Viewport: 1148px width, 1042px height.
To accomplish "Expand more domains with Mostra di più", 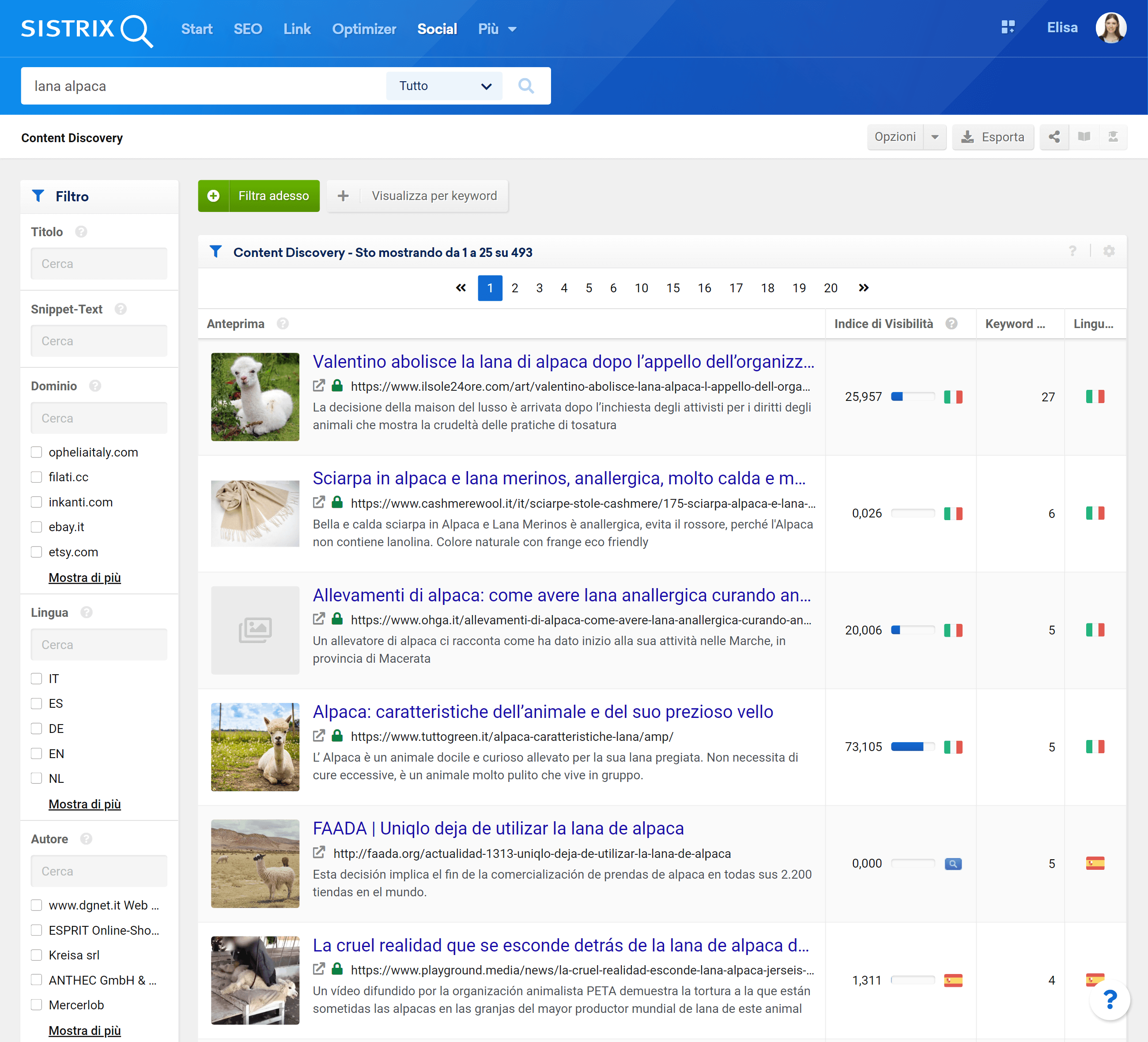I will coord(84,578).
